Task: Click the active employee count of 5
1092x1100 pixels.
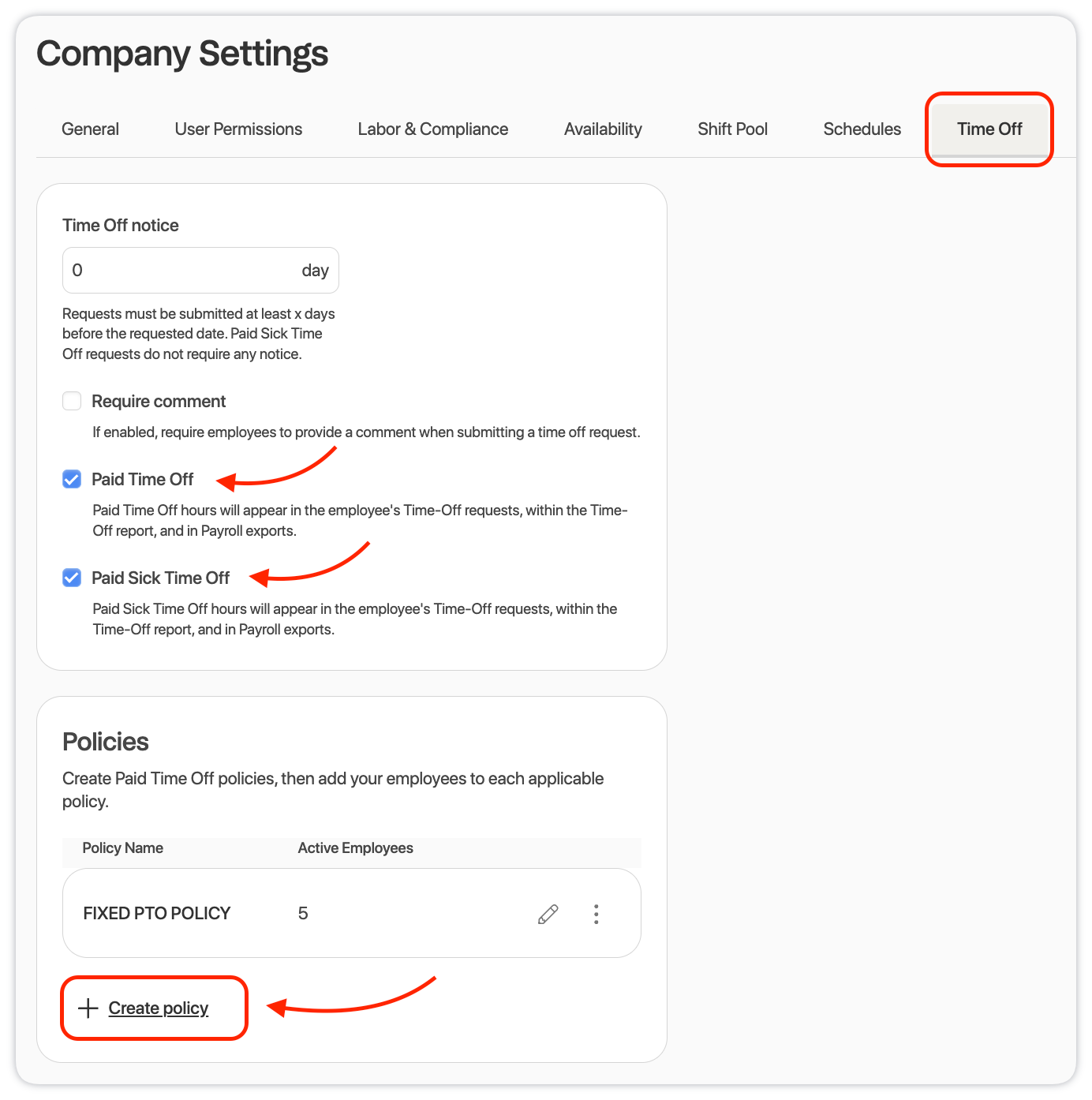Action: (303, 914)
